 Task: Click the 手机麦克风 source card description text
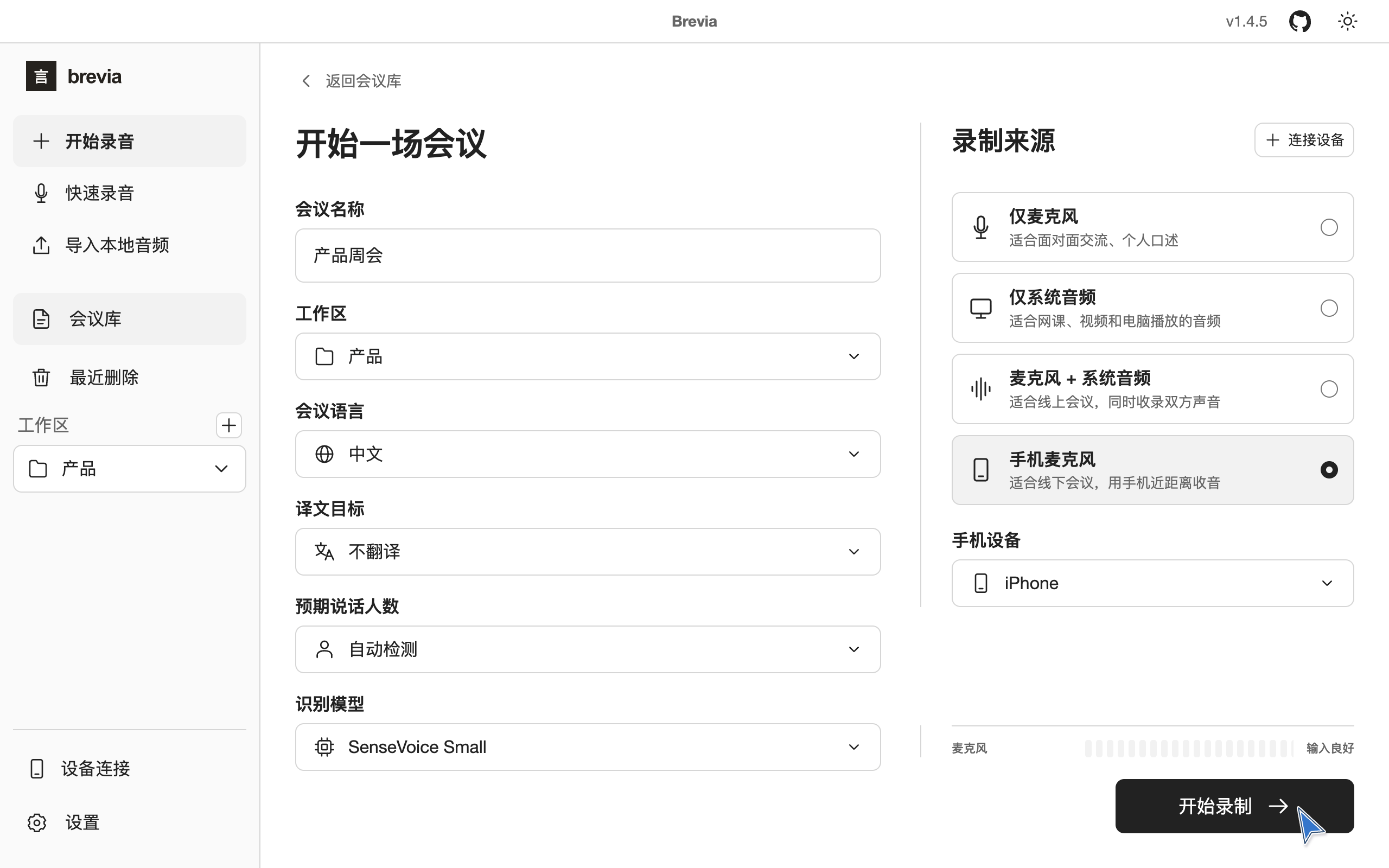coord(1114,483)
